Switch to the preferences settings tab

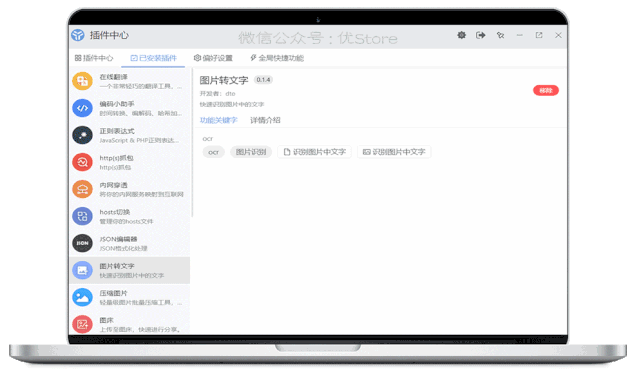(x=213, y=58)
